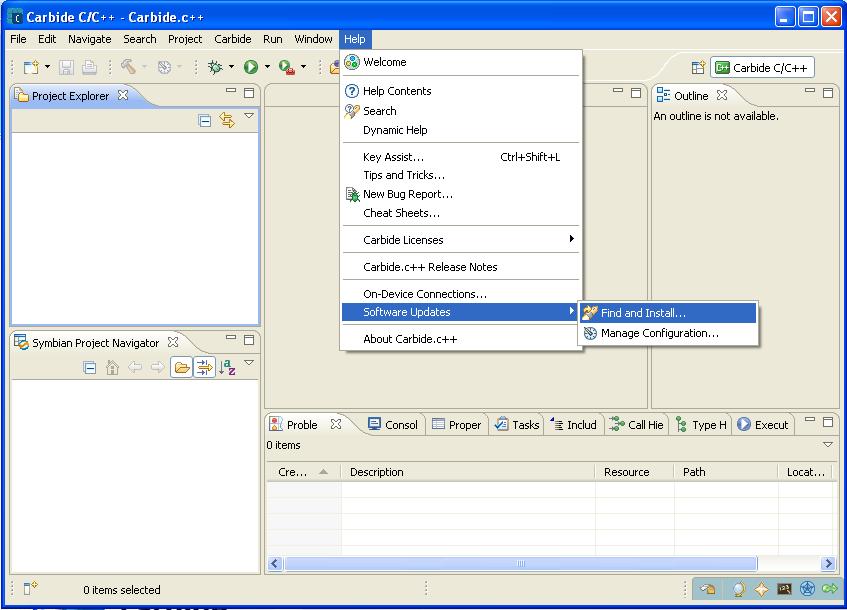Screen dimensions: 847x610
Task: Open Project Explorer view menu triangle
Action: click(249, 116)
